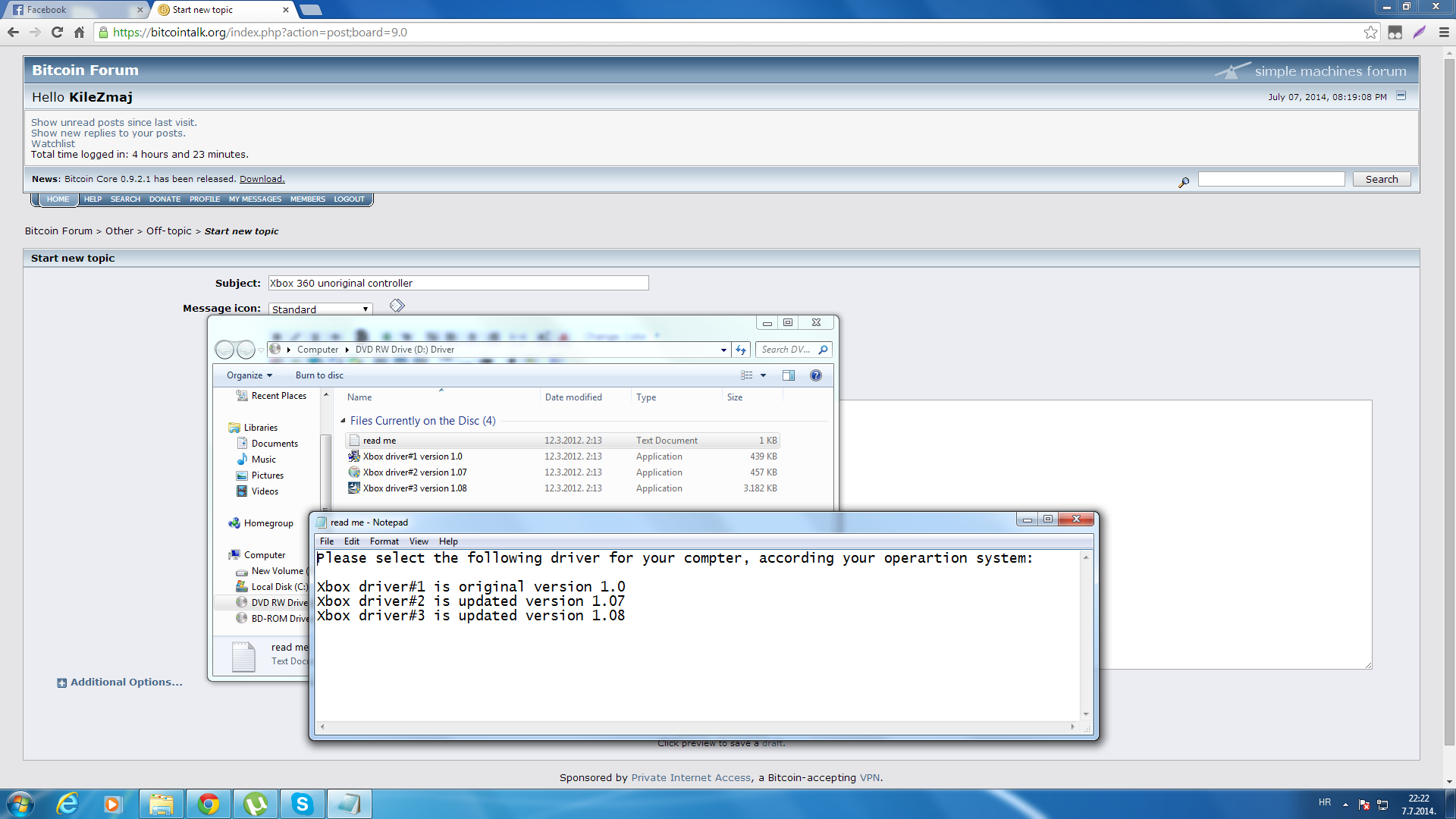
Task: Click the forum Search button
Action: coord(1382,179)
